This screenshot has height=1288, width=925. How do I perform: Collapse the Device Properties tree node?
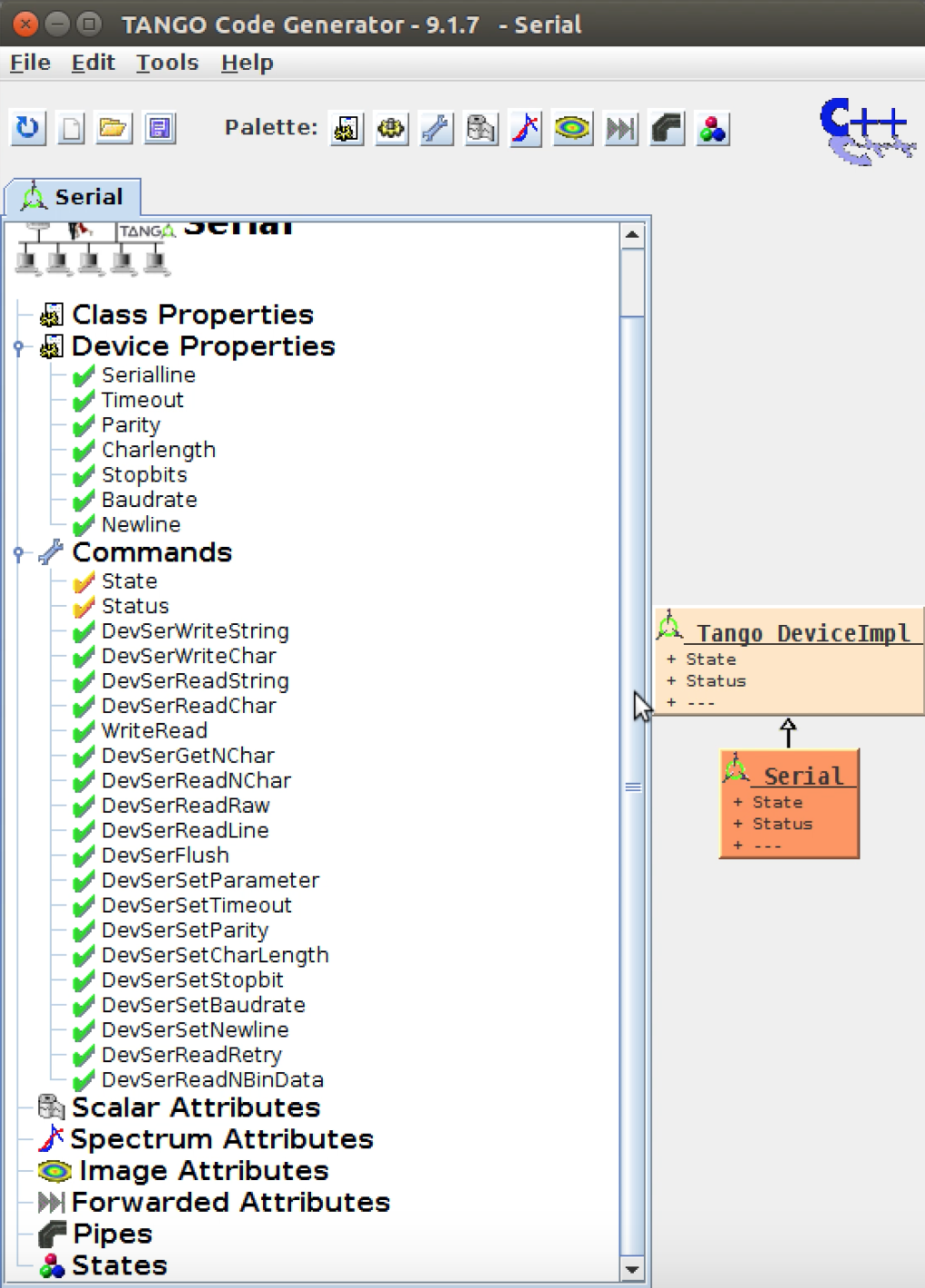18,347
